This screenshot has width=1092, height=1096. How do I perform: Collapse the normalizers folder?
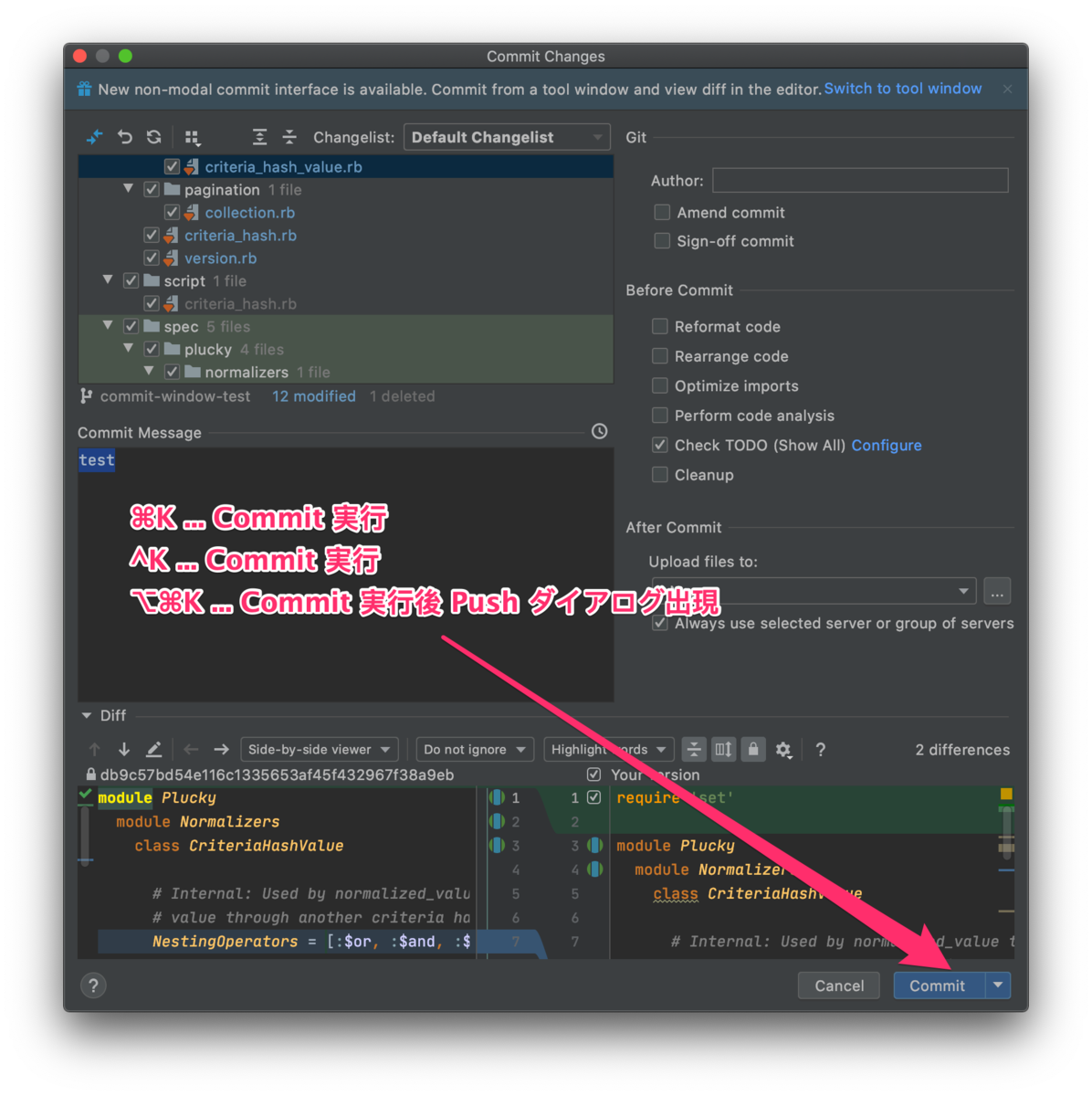point(149,372)
